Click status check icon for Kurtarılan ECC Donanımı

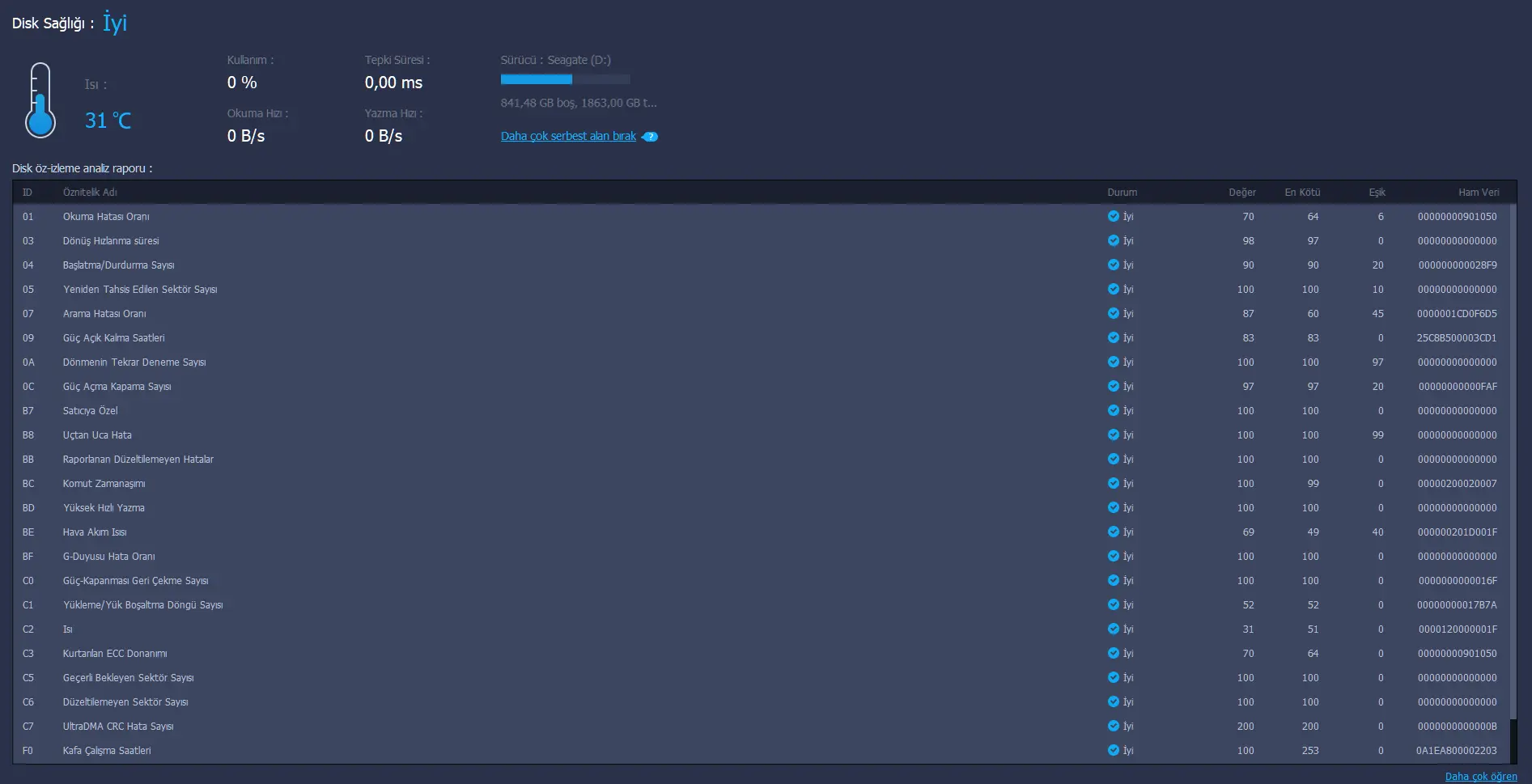[x=1114, y=653]
